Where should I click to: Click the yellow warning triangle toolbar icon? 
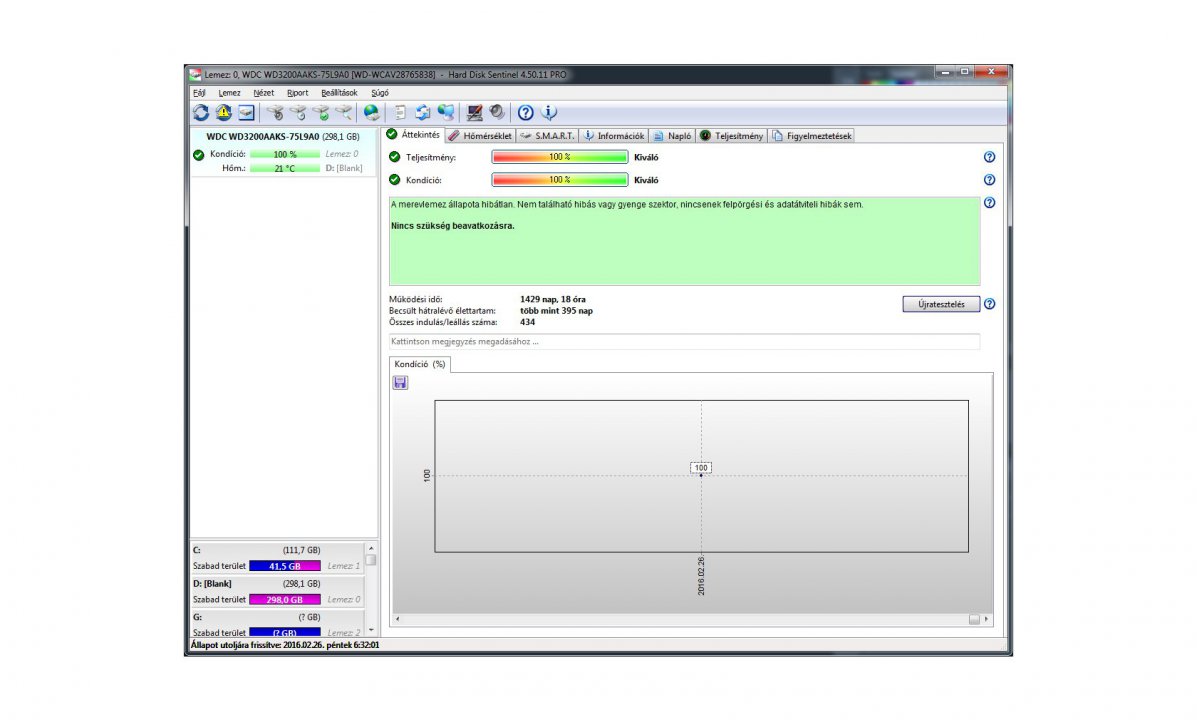(223, 113)
